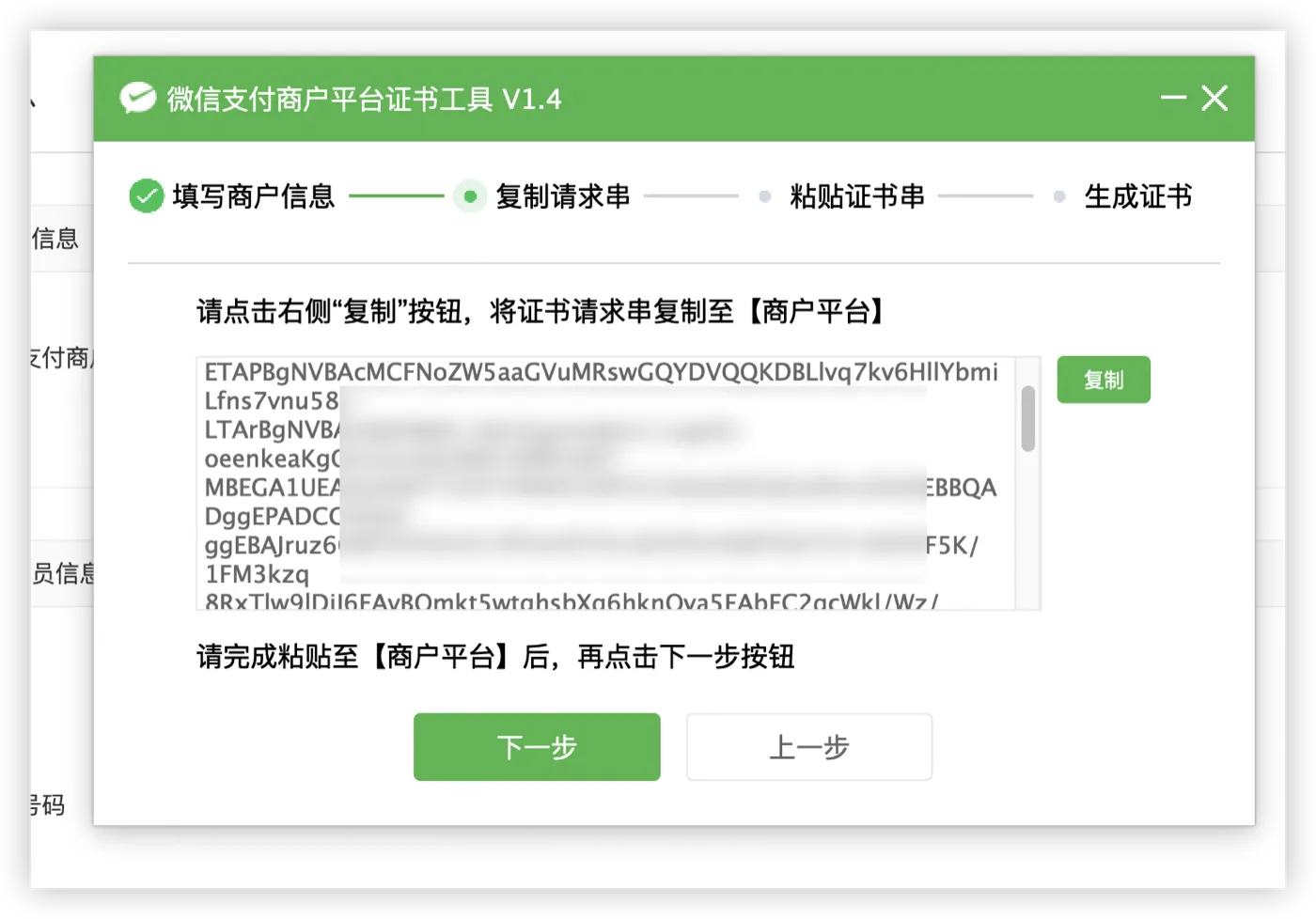Image resolution: width=1316 pixels, height=919 pixels.
Task: Click the active step dot before 复制请求串
Action: coord(470,196)
